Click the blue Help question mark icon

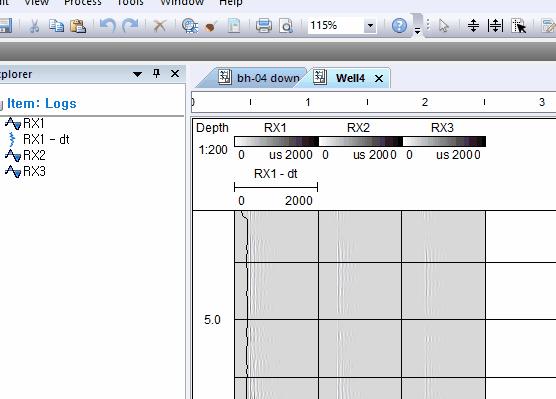pyautogui.click(x=399, y=26)
